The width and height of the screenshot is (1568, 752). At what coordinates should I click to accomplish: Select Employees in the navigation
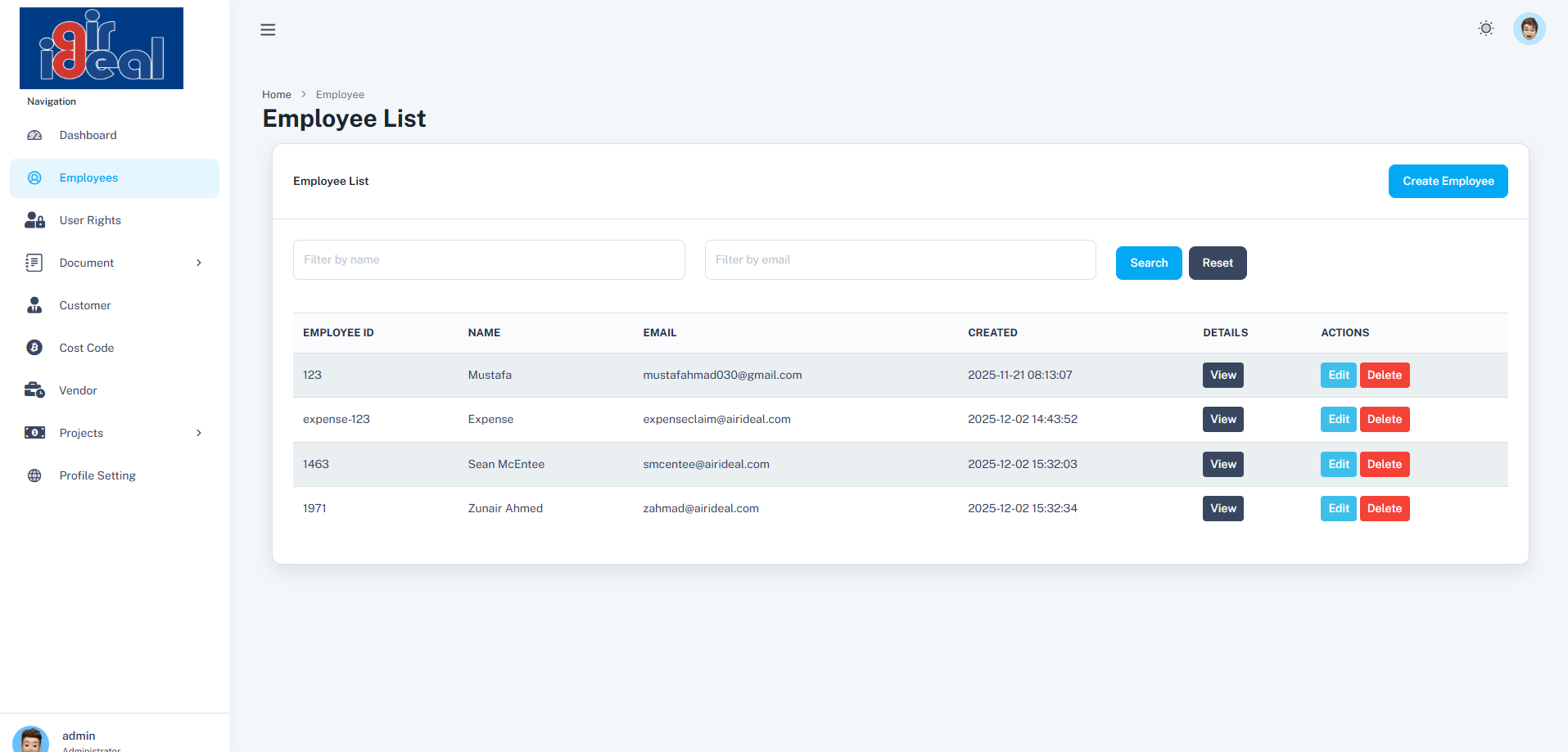[x=115, y=178]
